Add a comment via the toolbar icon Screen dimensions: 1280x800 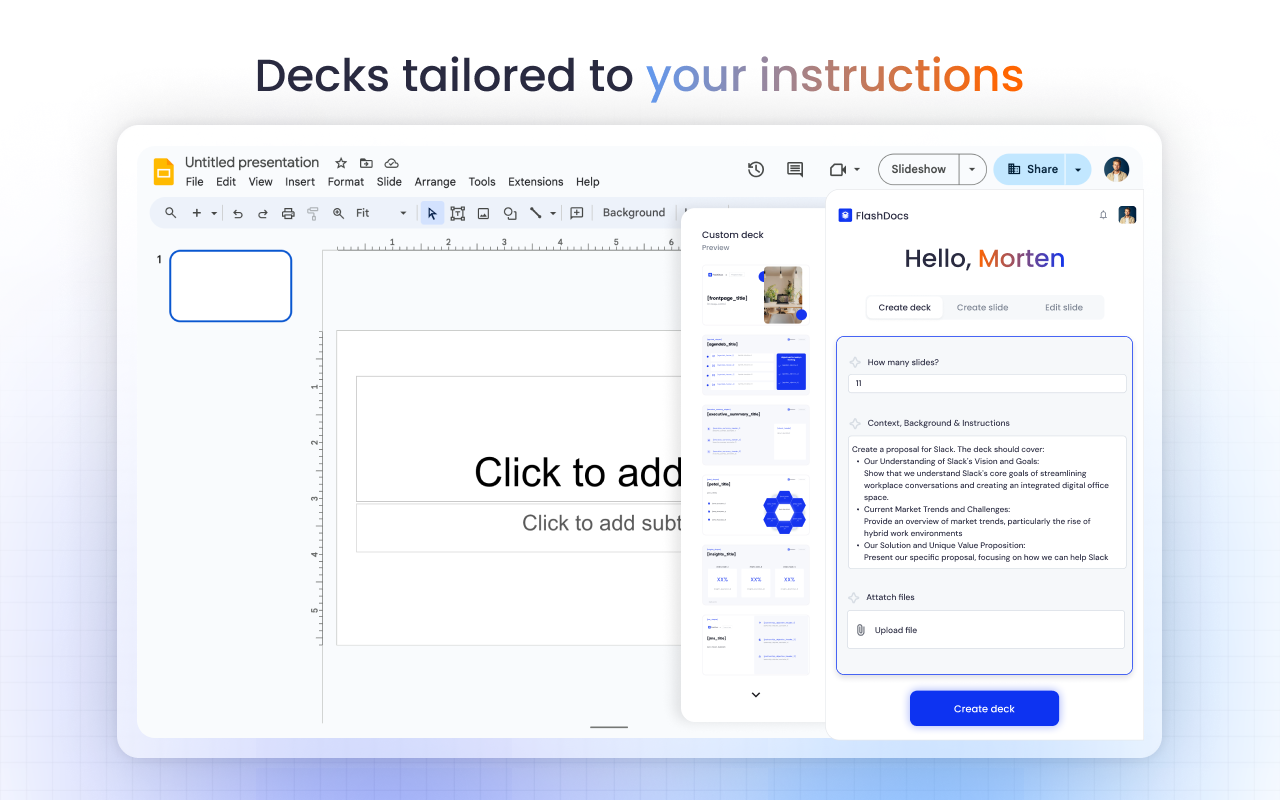577,212
